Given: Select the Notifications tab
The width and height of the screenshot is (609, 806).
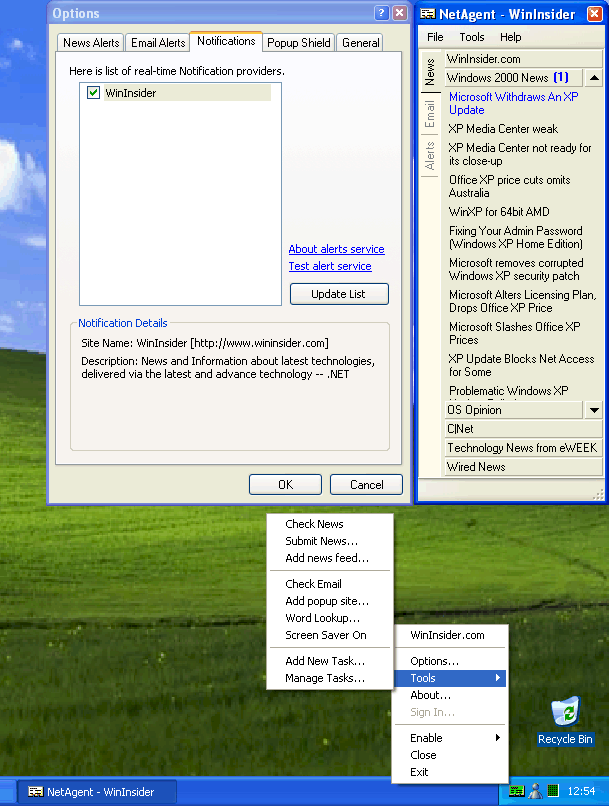Looking at the screenshot, I should [x=226, y=41].
